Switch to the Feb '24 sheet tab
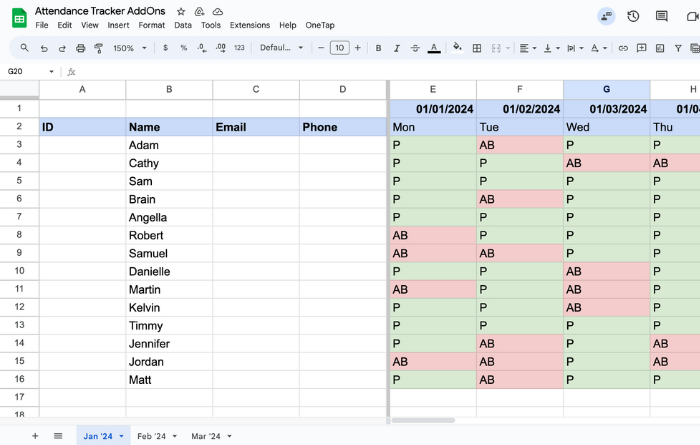The width and height of the screenshot is (700, 445). pyautogui.click(x=157, y=436)
